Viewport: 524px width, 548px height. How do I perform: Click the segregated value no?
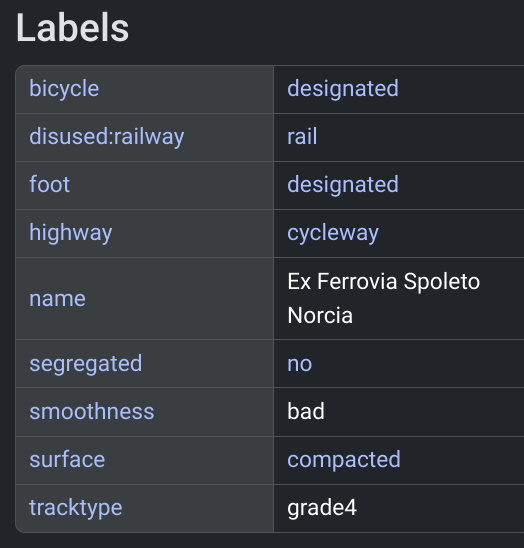(300, 364)
